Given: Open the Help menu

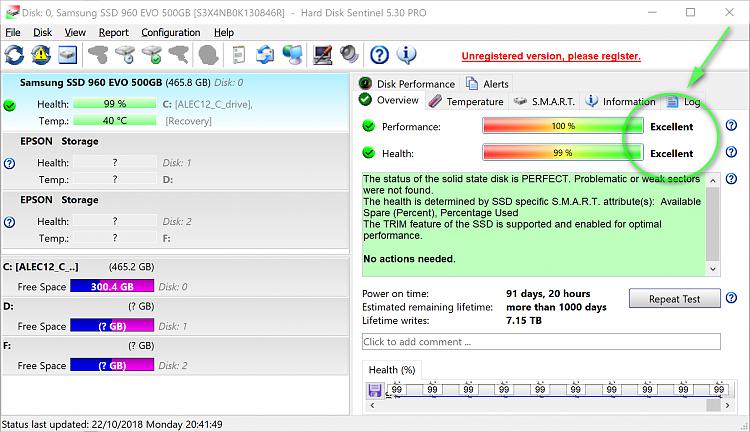Looking at the screenshot, I should pyautogui.click(x=223, y=33).
